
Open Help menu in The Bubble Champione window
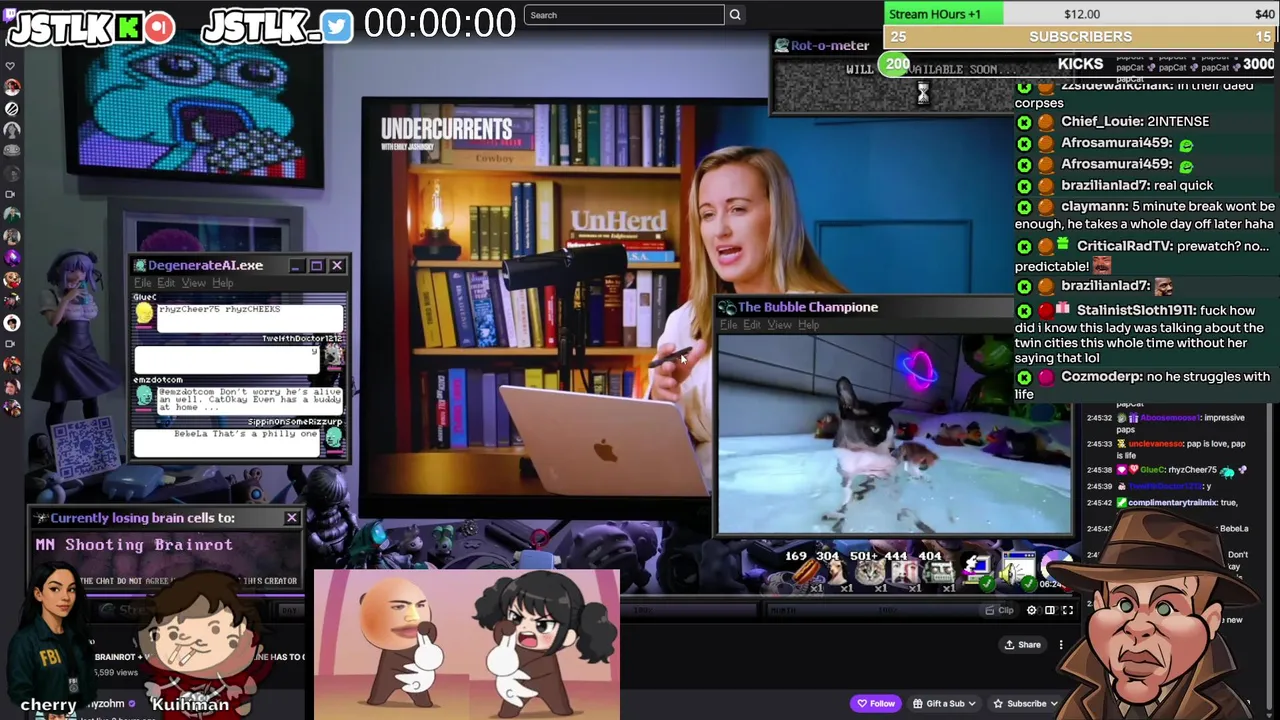[x=809, y=325]
